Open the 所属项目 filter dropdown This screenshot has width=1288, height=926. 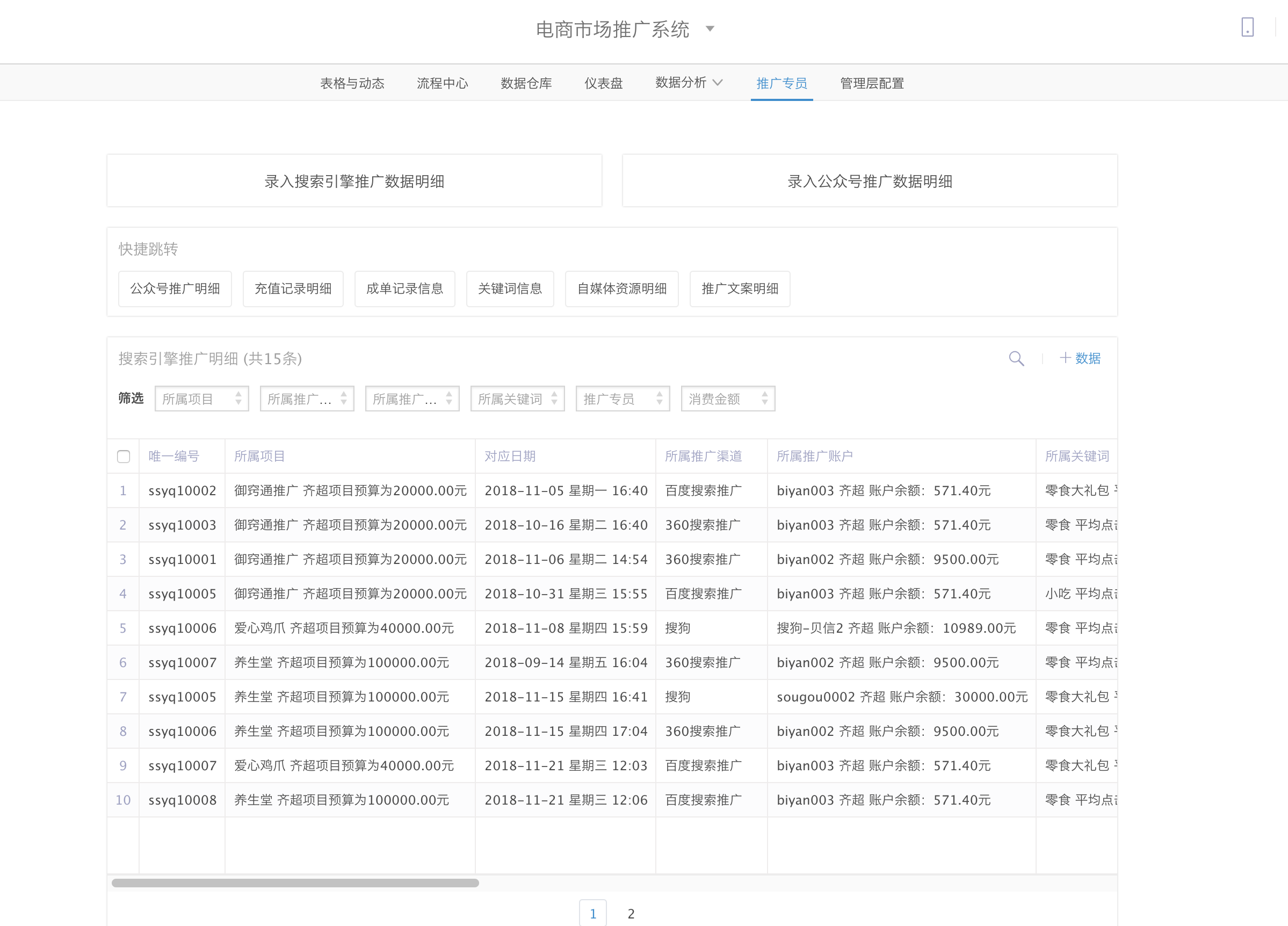(x=201, y=399)
